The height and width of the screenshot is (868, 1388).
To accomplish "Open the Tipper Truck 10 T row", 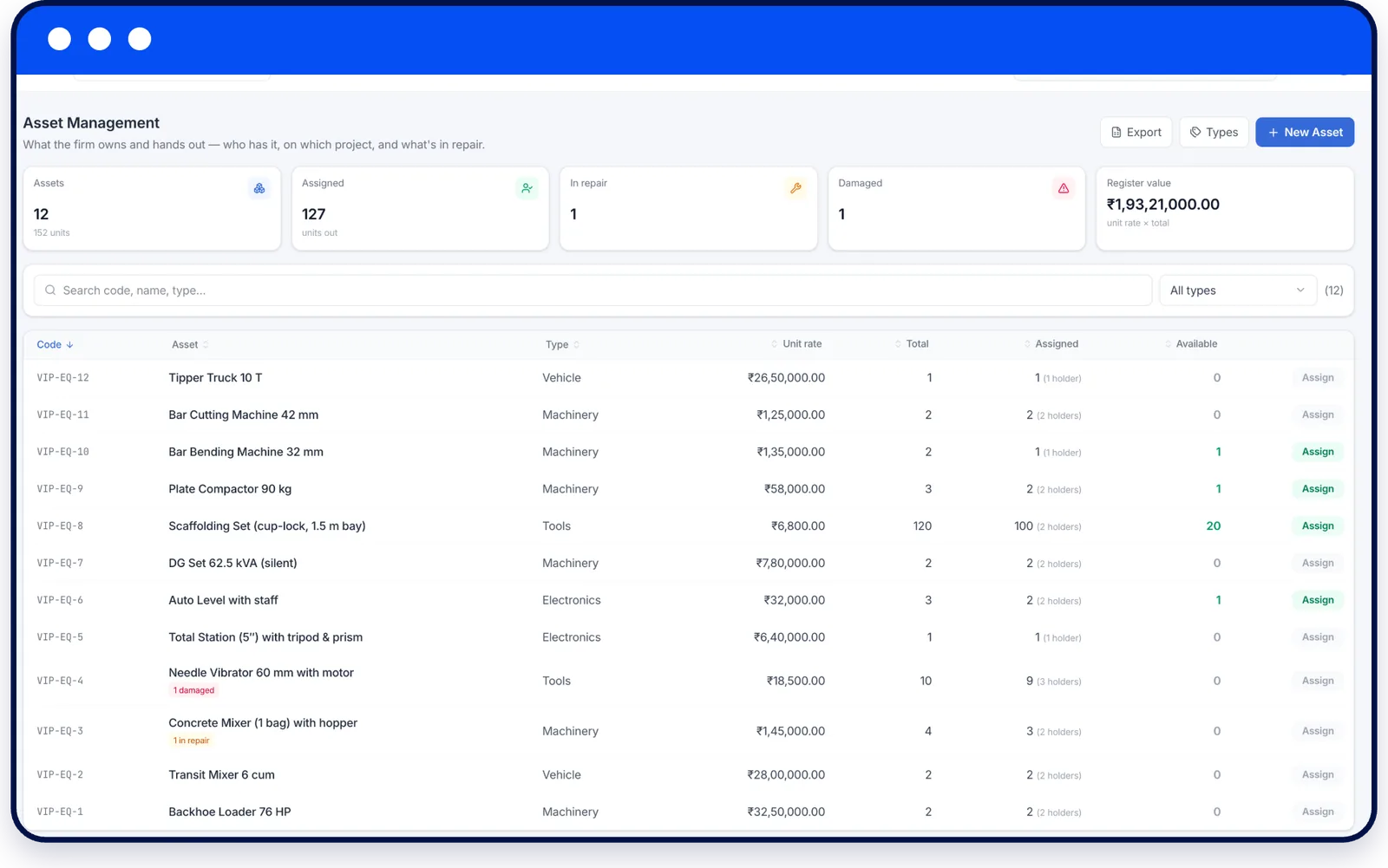I will point(688,378).
